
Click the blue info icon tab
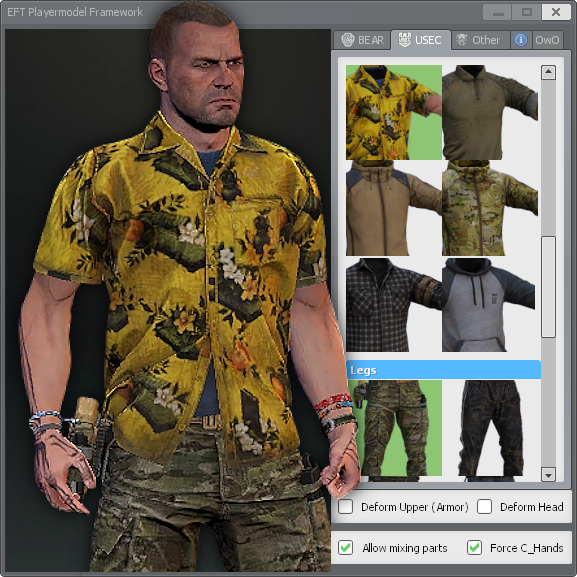tap(521, 40)
